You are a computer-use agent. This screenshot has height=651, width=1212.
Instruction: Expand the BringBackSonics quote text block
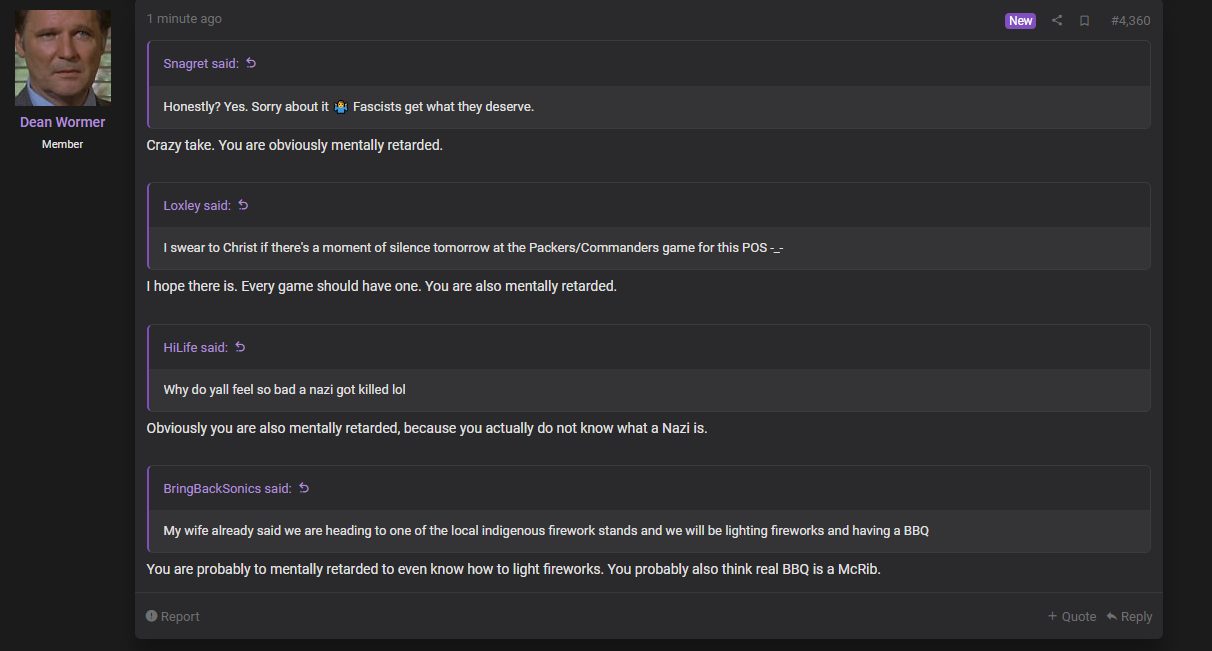pyautogui.click(x=649, y=531)
